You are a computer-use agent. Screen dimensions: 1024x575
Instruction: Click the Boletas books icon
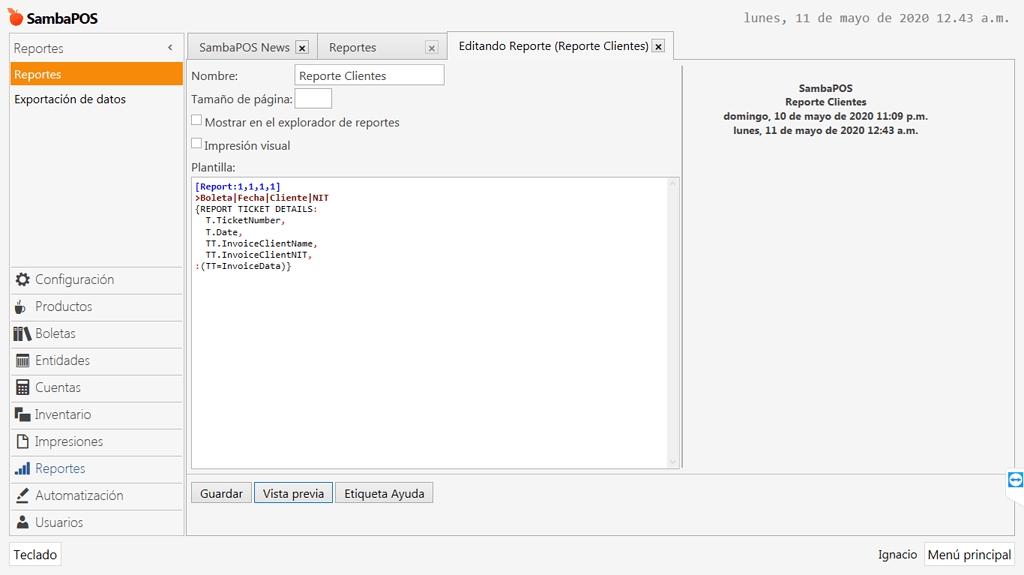pos(22,334)
